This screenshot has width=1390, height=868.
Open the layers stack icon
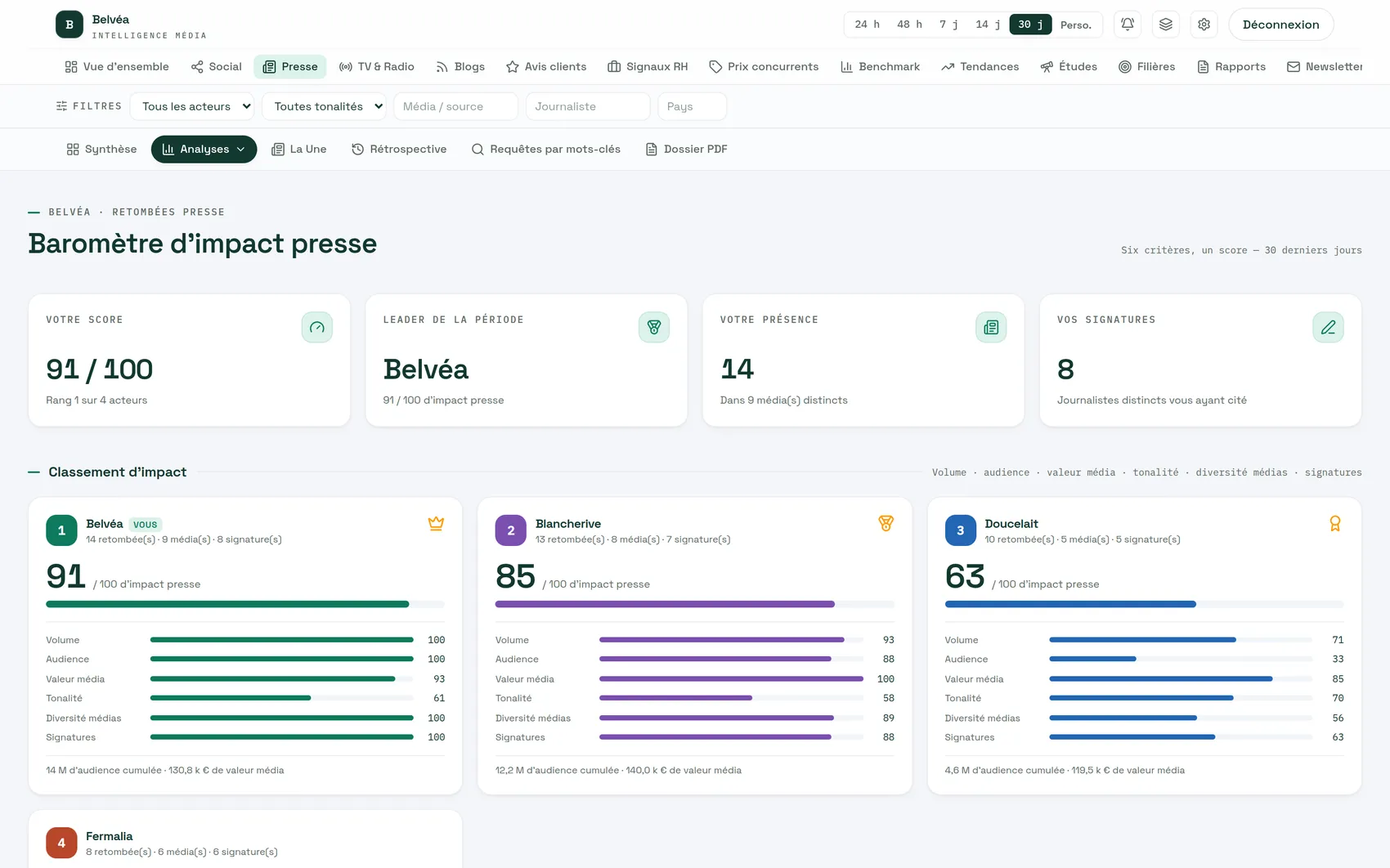(1166, 25)
